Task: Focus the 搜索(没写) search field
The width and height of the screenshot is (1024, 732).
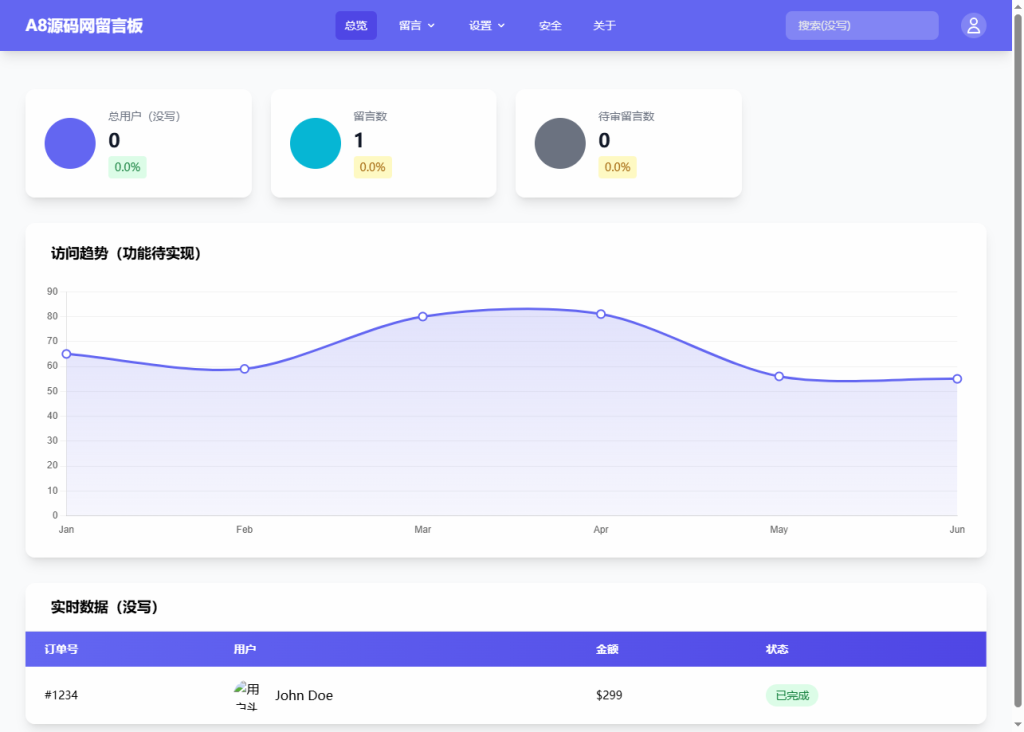Action: tap(862, 25)
